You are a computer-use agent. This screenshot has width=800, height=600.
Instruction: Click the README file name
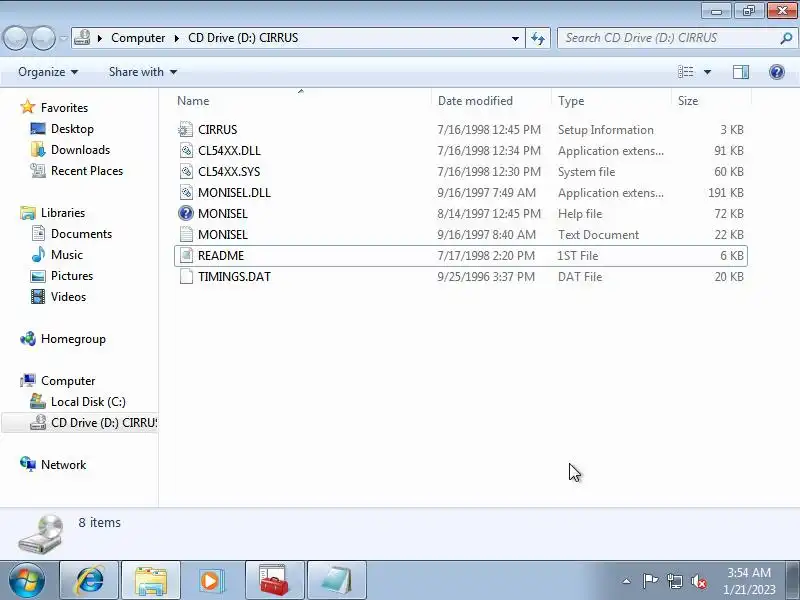pyautogui.click(x=221, y=256)
